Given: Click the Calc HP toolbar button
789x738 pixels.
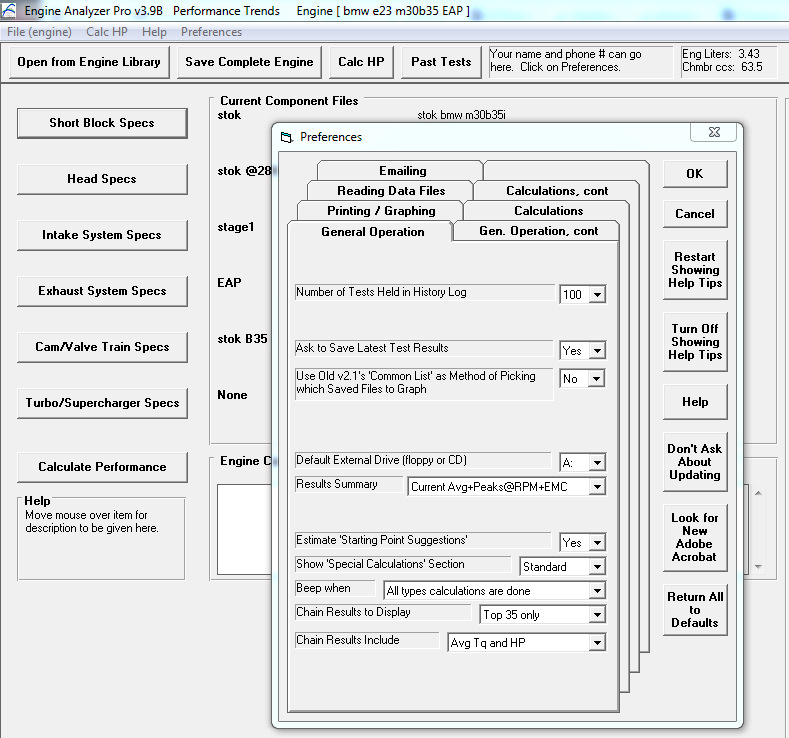Looking at the screenshot, I should 361,62.
